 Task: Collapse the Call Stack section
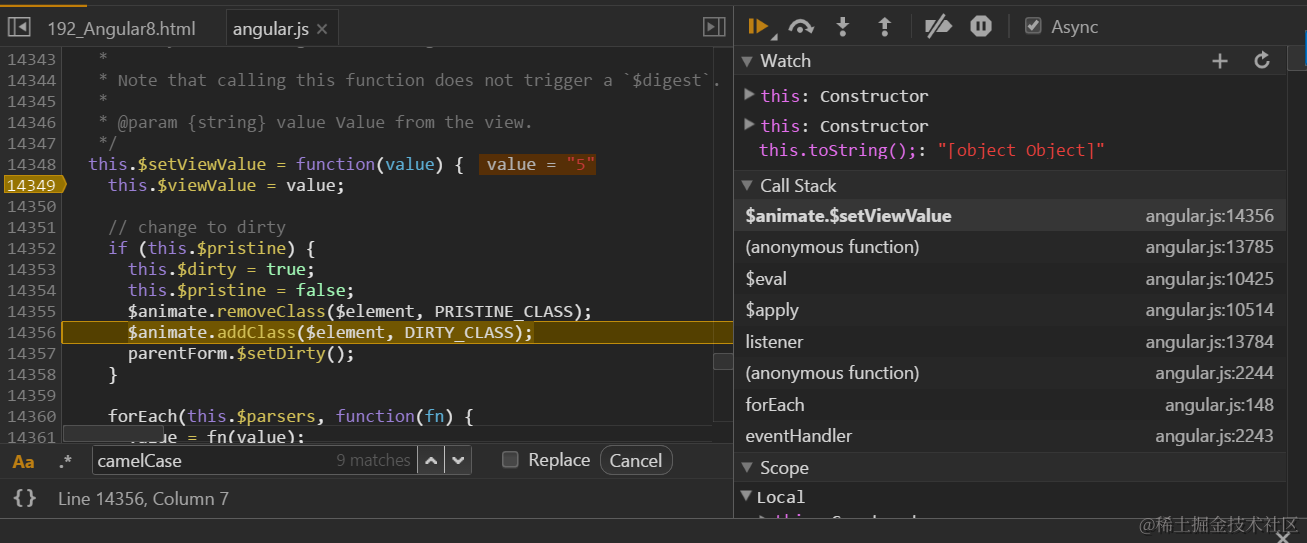(x=746, y=186)
